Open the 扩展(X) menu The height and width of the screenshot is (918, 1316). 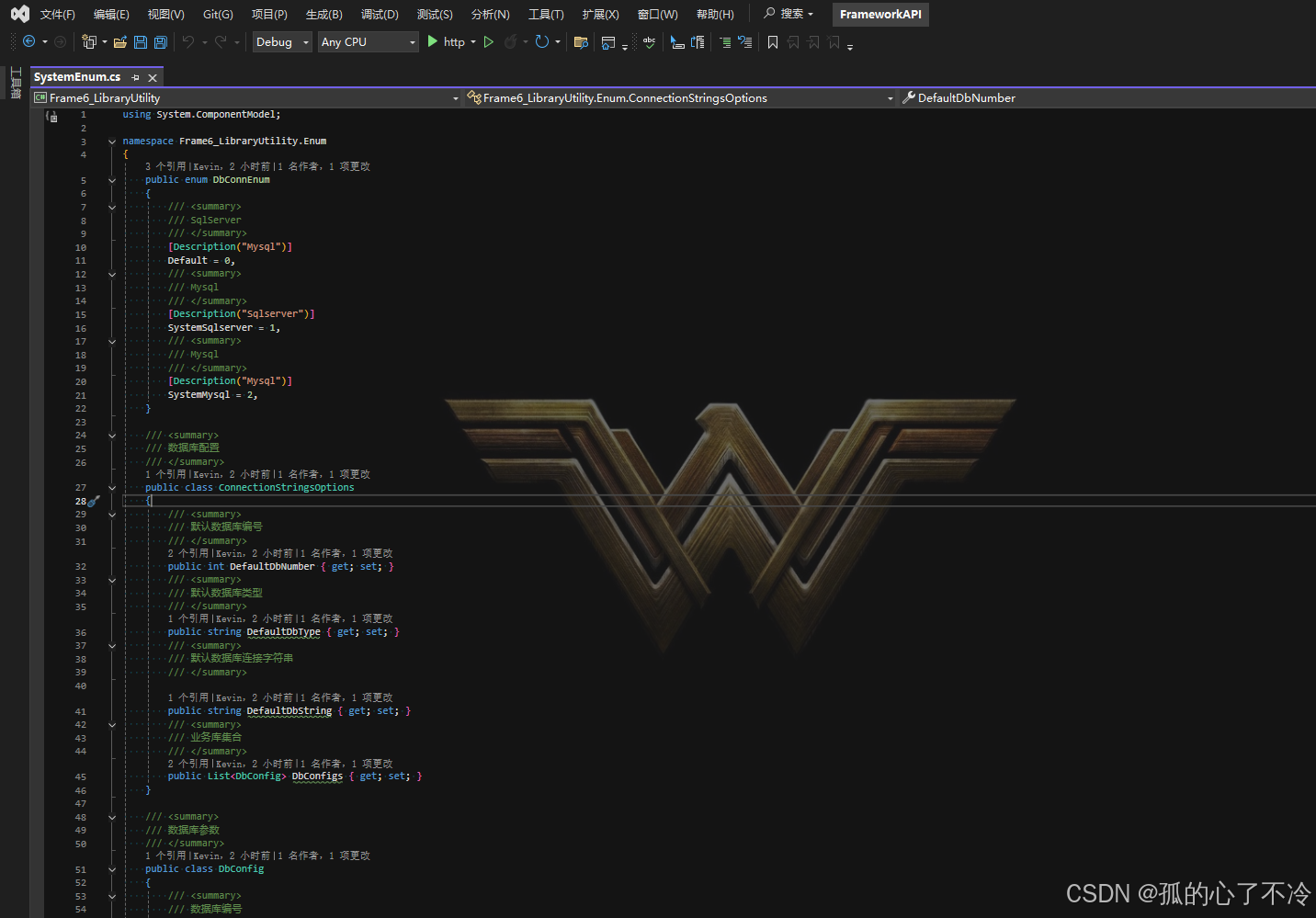click(600, 14)
